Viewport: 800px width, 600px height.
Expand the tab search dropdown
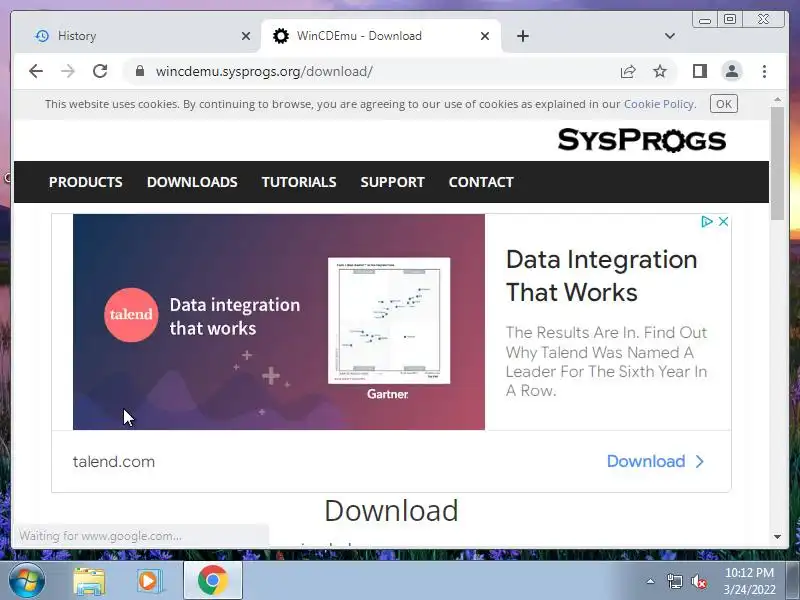(x=670, y=36)
